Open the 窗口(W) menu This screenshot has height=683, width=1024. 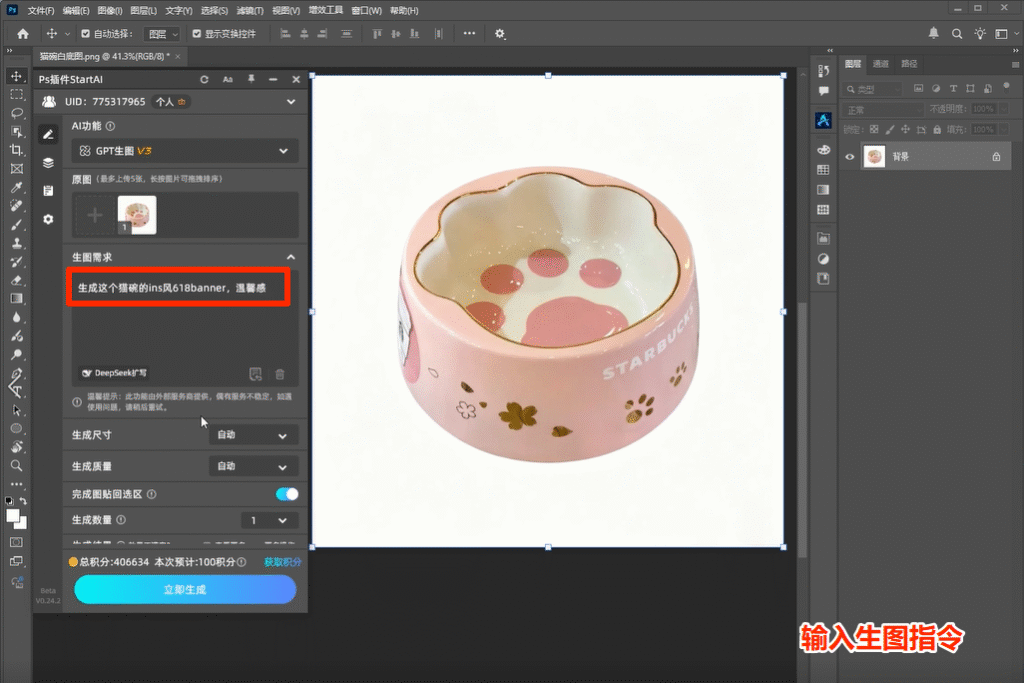coord(366,10)
